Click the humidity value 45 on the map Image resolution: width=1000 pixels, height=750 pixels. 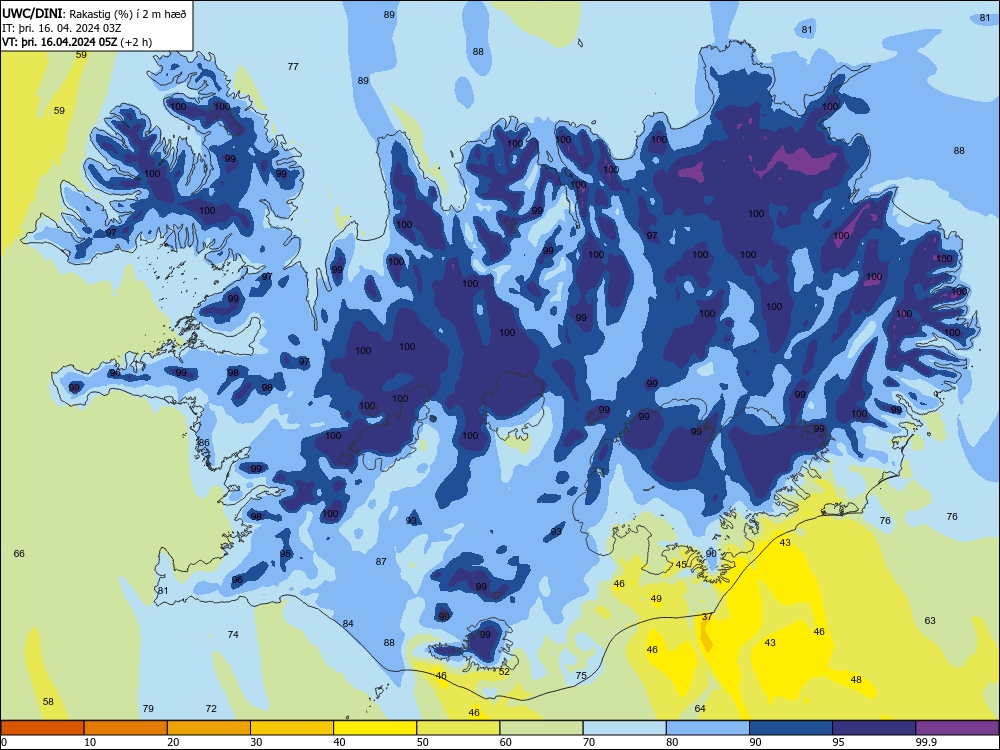pos(681,565)
